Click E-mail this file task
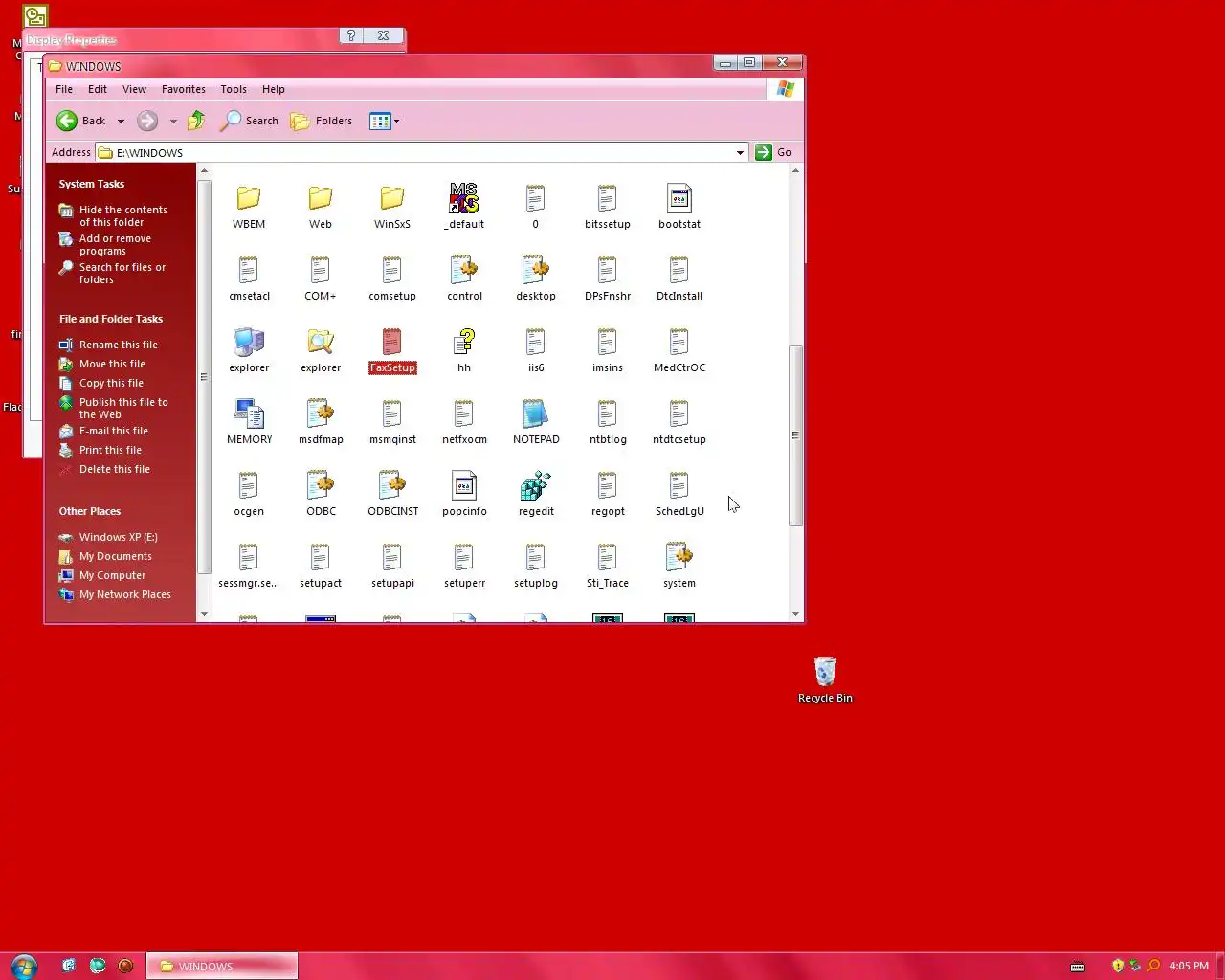 [113, 431]
